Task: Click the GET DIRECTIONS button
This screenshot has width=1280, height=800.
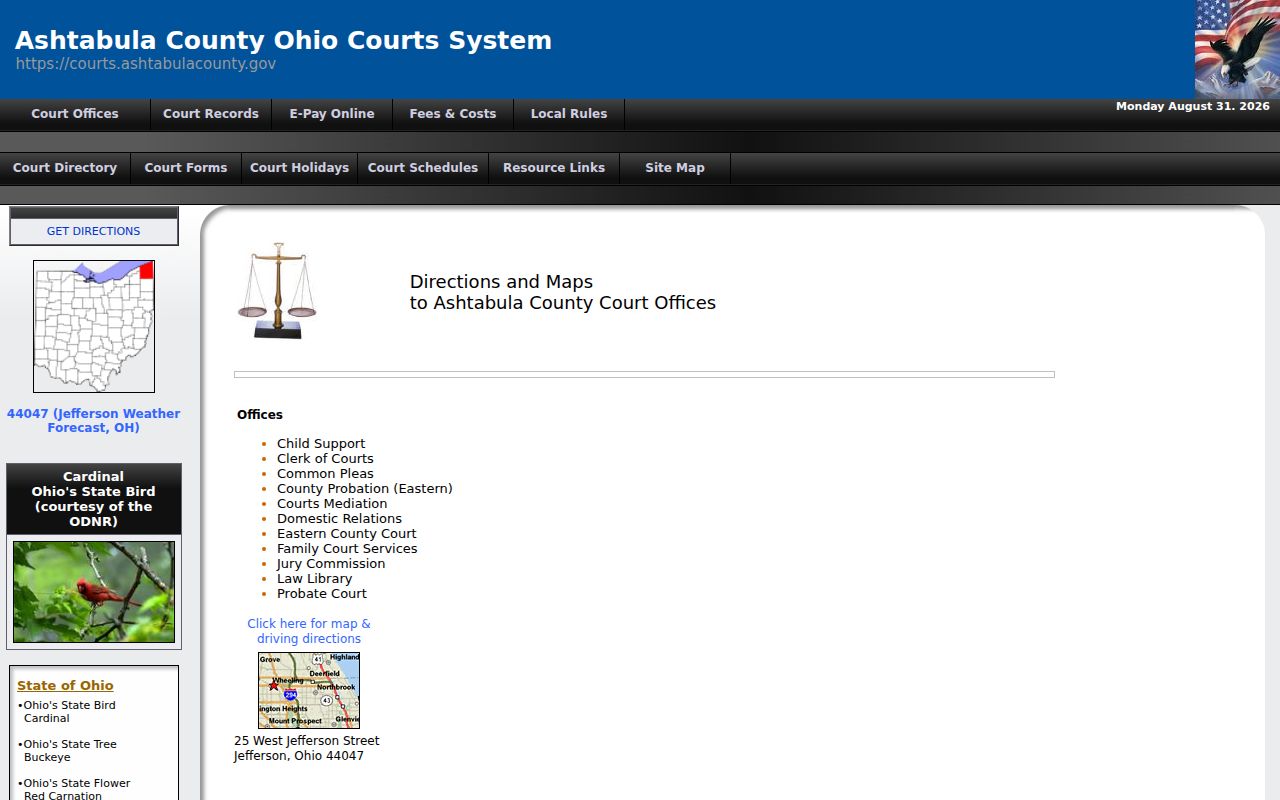Action: point(94,231)
